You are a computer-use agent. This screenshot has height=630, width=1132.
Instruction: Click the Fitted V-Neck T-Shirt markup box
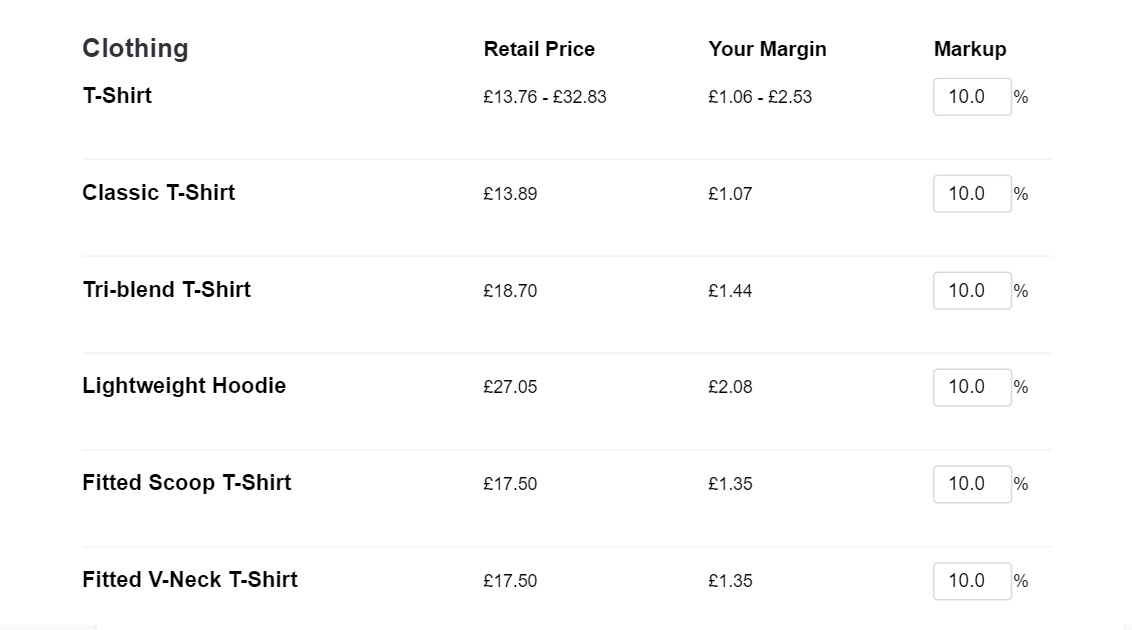click(972, 580)
